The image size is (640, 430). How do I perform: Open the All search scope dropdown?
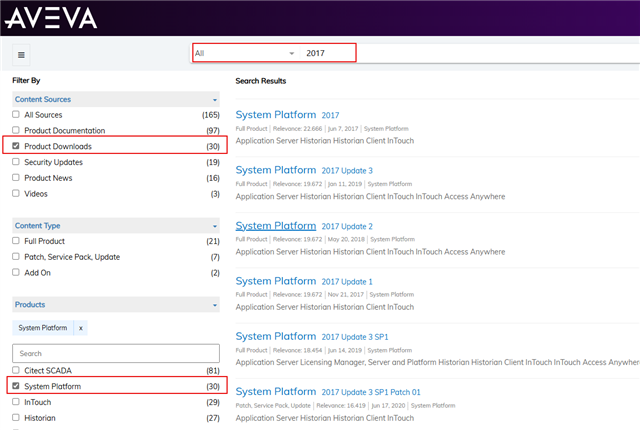point(245,53)
